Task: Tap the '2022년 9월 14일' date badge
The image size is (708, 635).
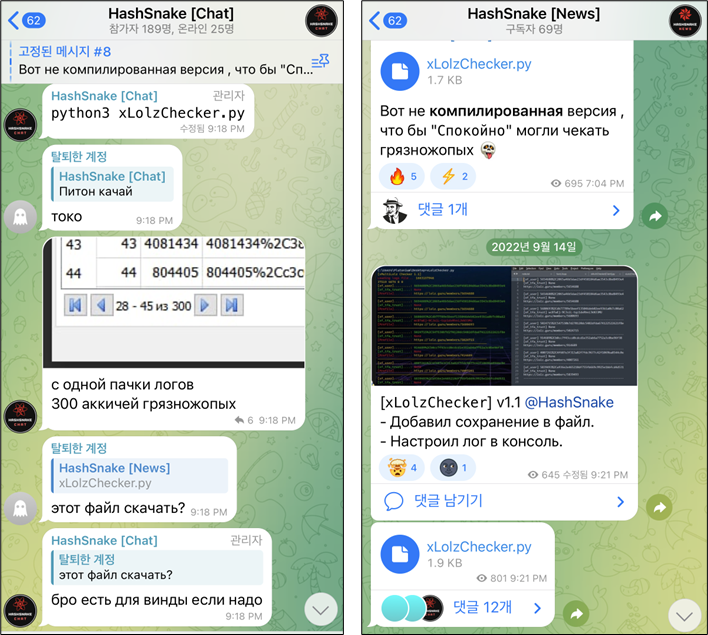Action: pos(534,247)
